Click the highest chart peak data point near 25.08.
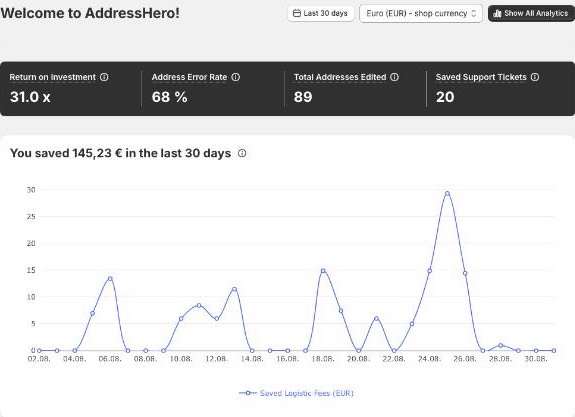Viewport: 575px width, 417px height. (447, 194)
